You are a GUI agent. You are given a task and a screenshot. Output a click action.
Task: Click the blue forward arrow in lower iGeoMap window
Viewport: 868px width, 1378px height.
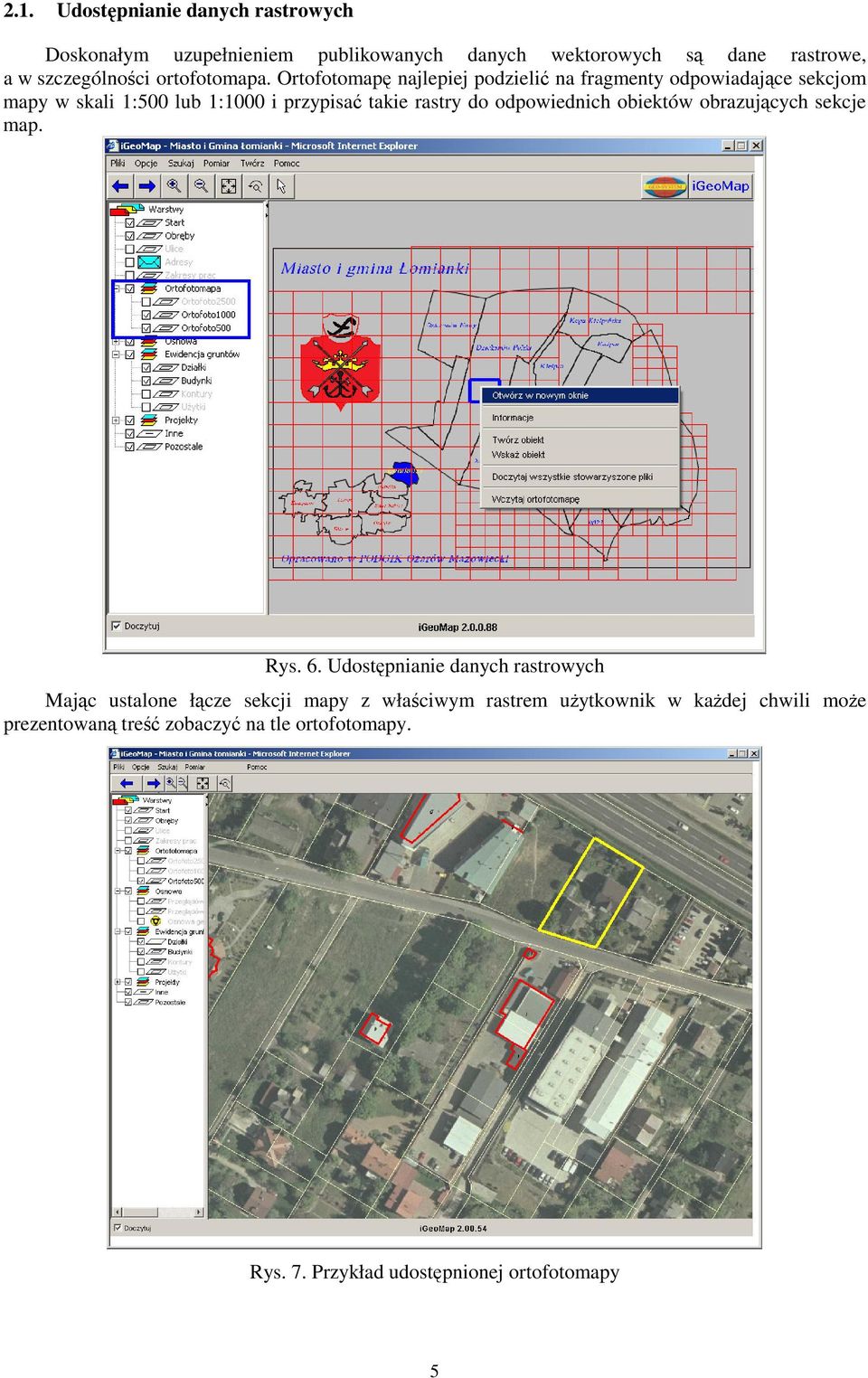click(152, 783)
